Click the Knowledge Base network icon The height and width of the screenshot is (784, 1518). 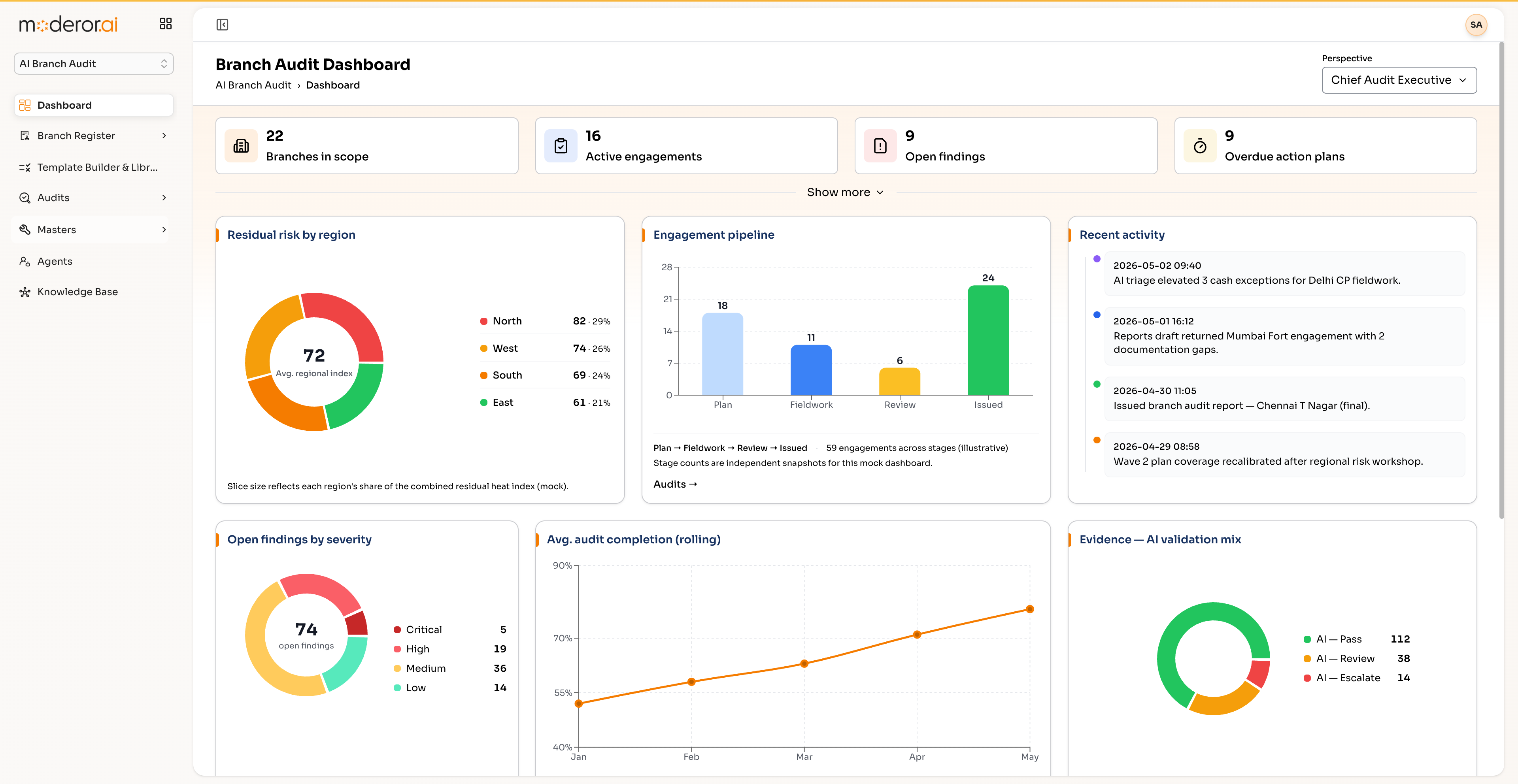(x=25, y=292)
